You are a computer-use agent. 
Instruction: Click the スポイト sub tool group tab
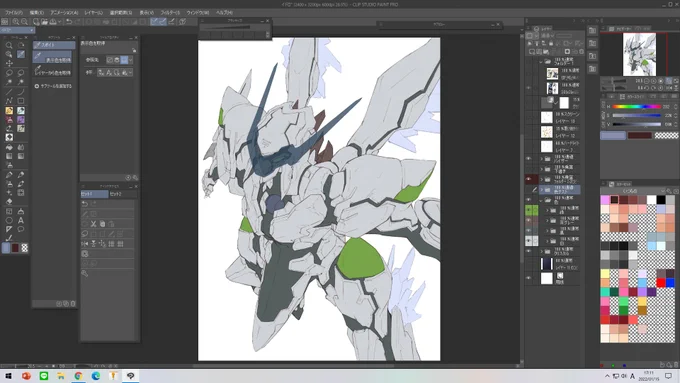click(x=54, y=45)
